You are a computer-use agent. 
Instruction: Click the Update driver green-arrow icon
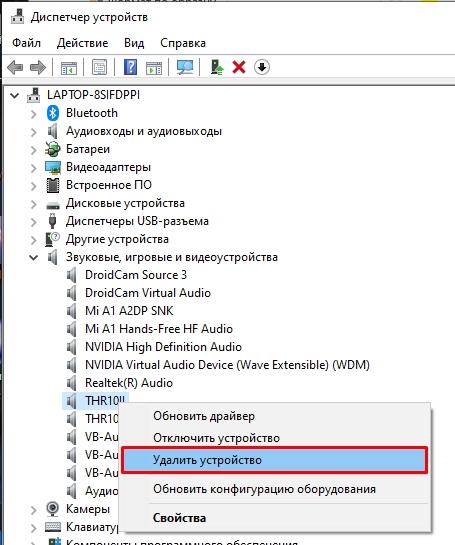(217, 67)
